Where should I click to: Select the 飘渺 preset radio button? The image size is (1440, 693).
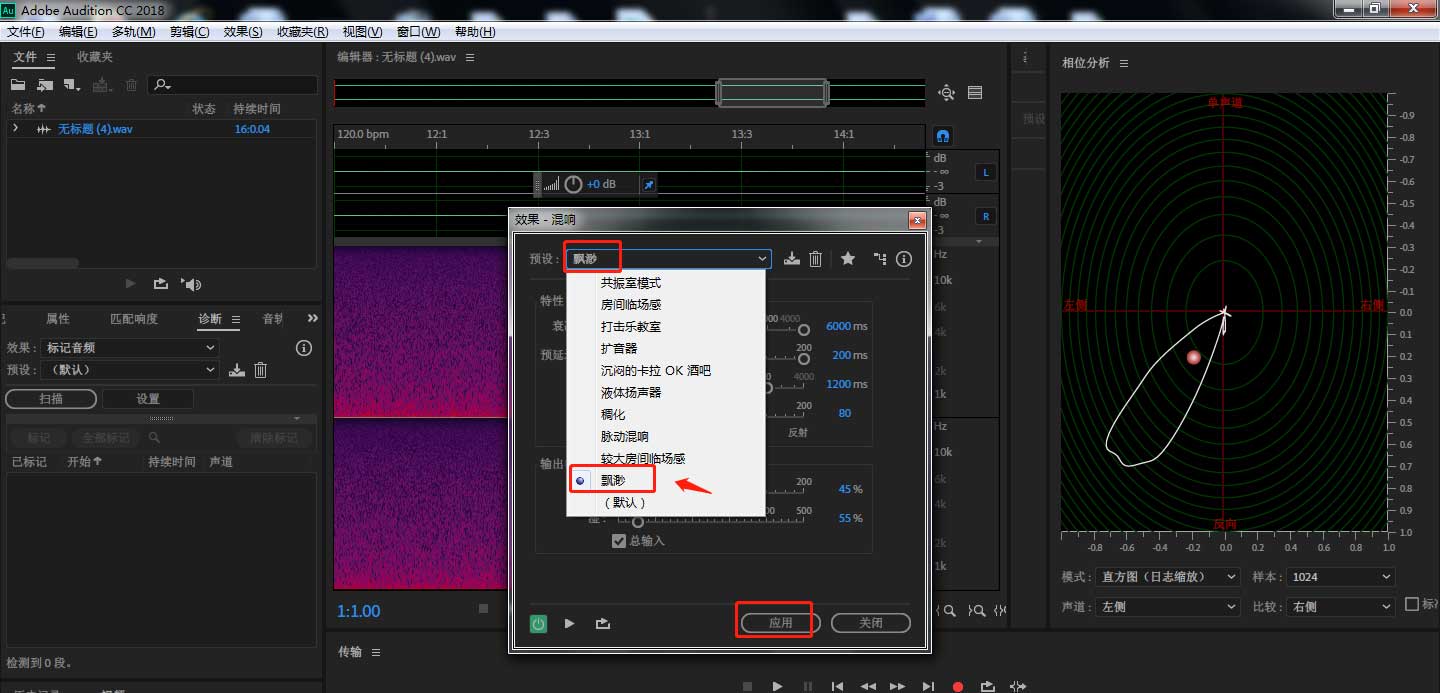pos(581,479)
